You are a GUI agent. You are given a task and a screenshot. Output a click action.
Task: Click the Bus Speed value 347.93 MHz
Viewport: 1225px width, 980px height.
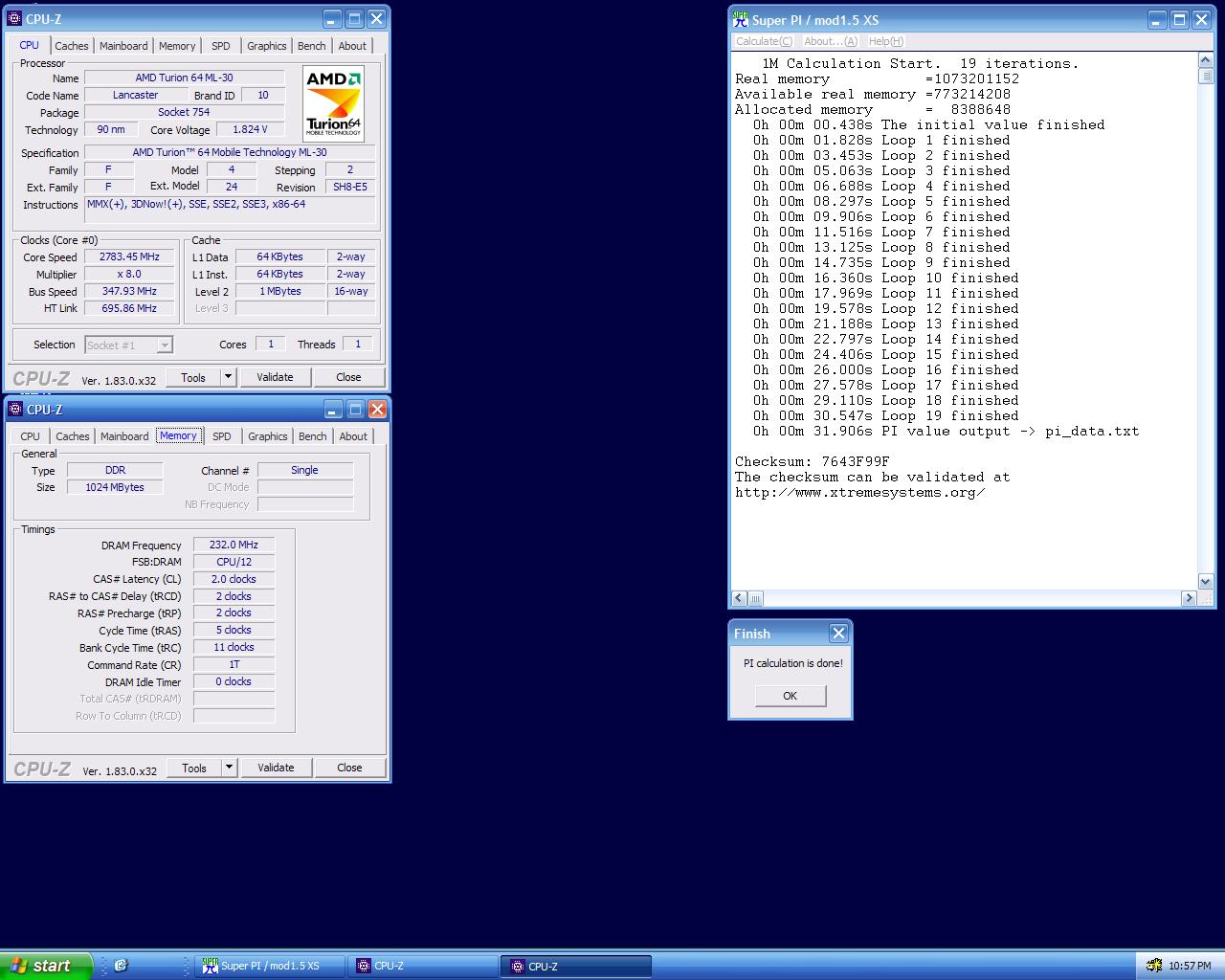pyautogui.click(x=129, y=291)
